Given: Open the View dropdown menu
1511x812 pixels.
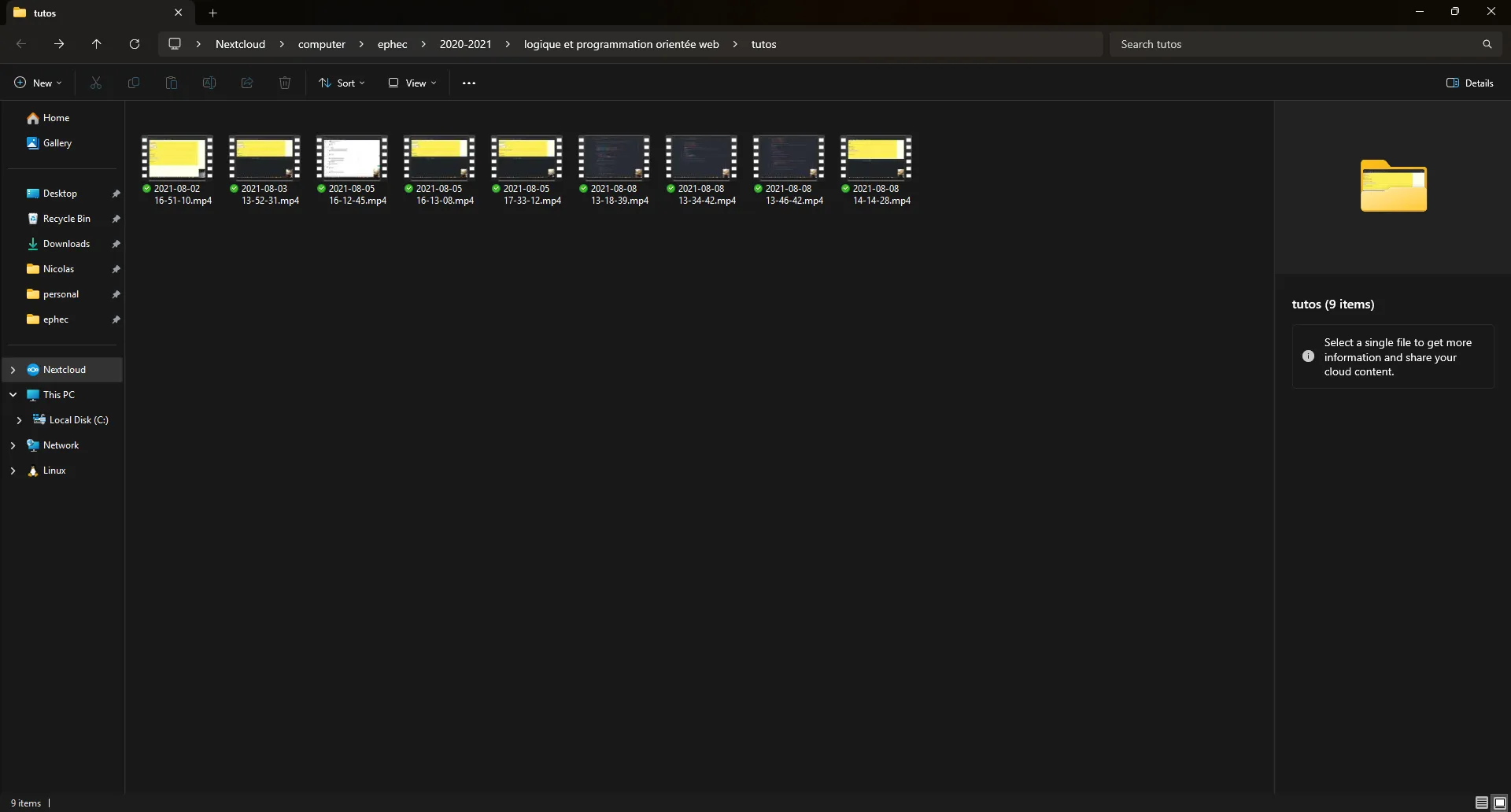Looking at the screenshot, I should coord(412,83).
